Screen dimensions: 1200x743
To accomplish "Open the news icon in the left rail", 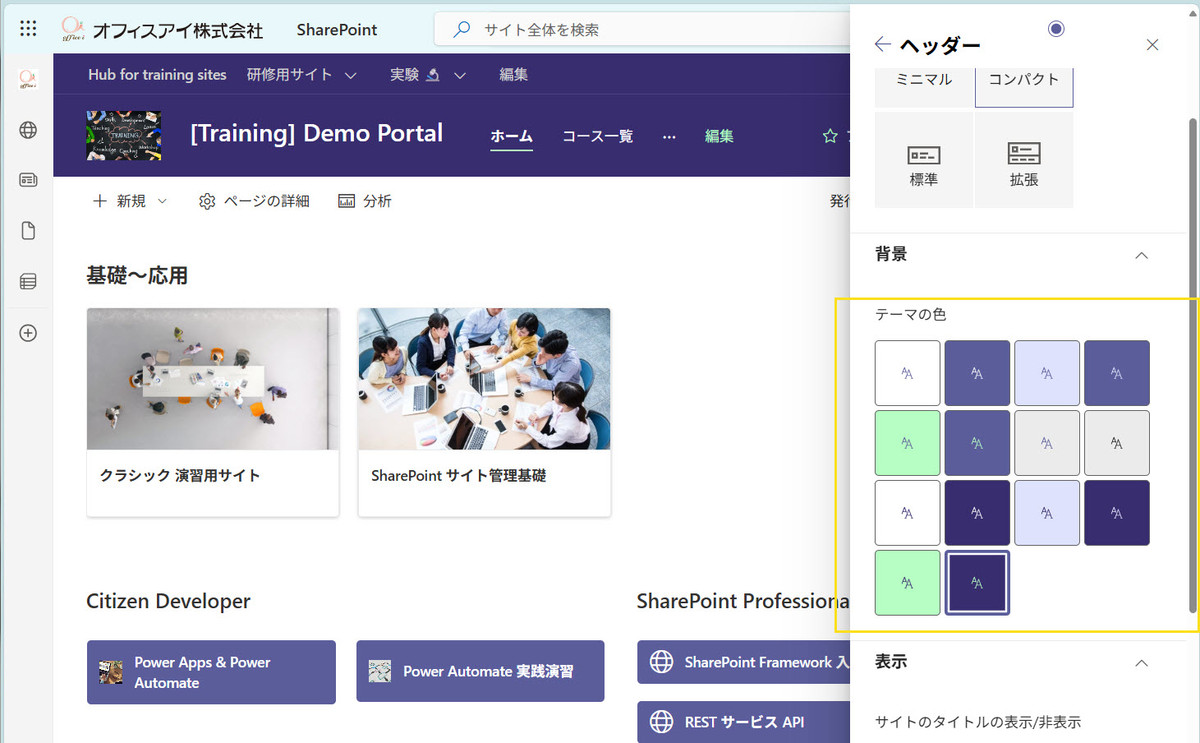I will click(28, 180).
